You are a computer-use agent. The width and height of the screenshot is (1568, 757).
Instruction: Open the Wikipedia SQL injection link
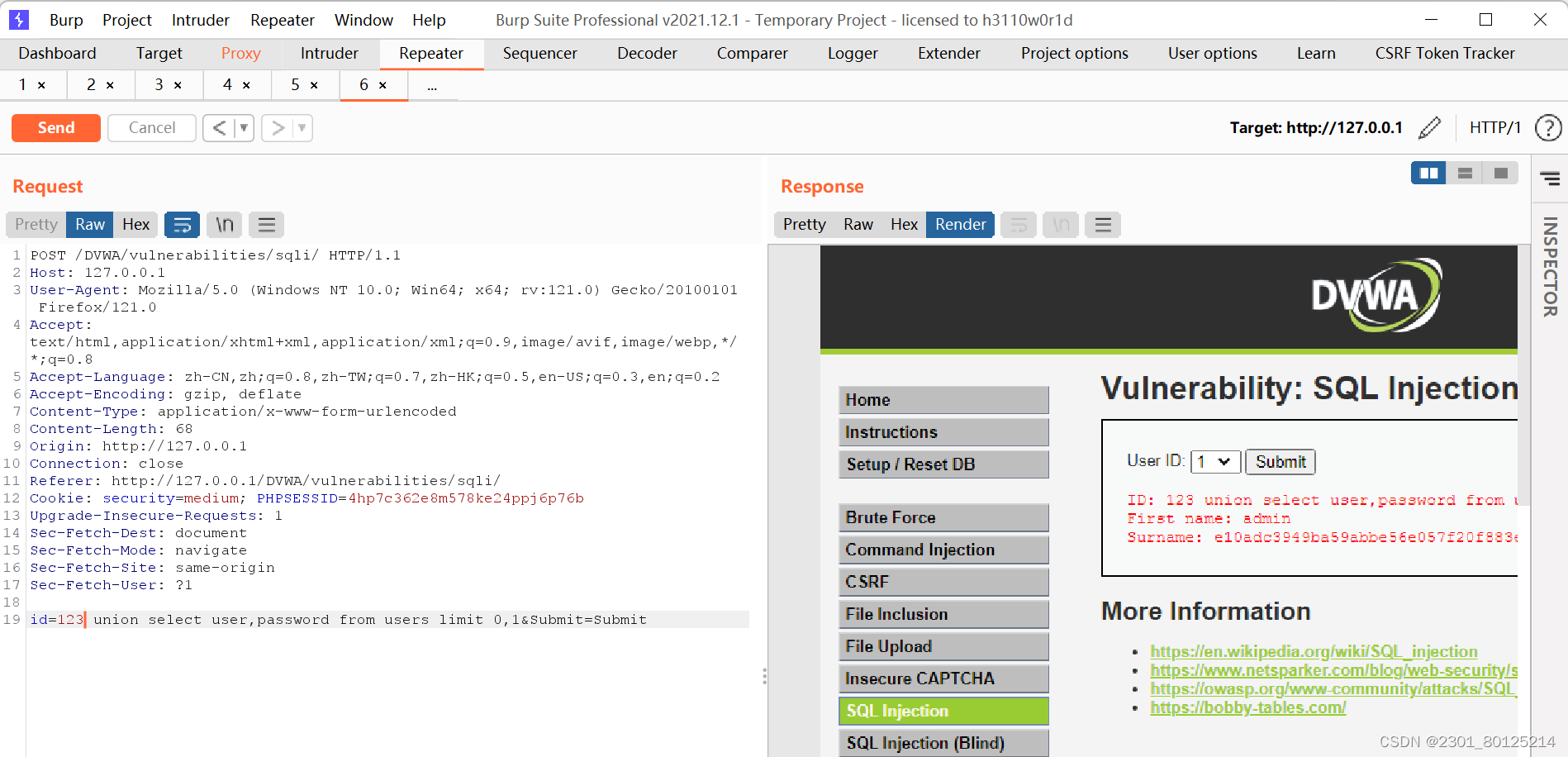pyautogui.click(x=1314, y=651)
